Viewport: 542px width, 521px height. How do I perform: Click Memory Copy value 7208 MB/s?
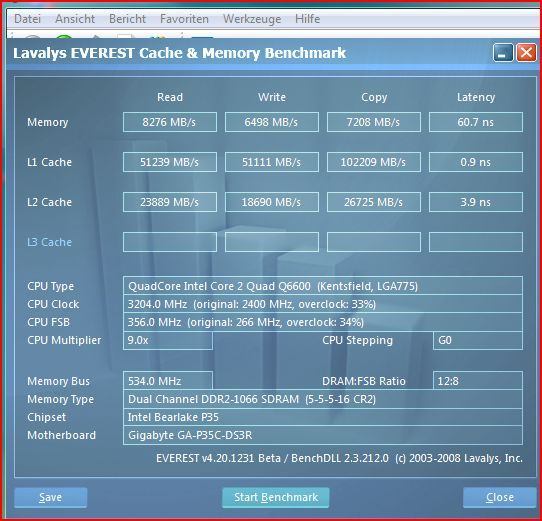click(x=374, y=122)
